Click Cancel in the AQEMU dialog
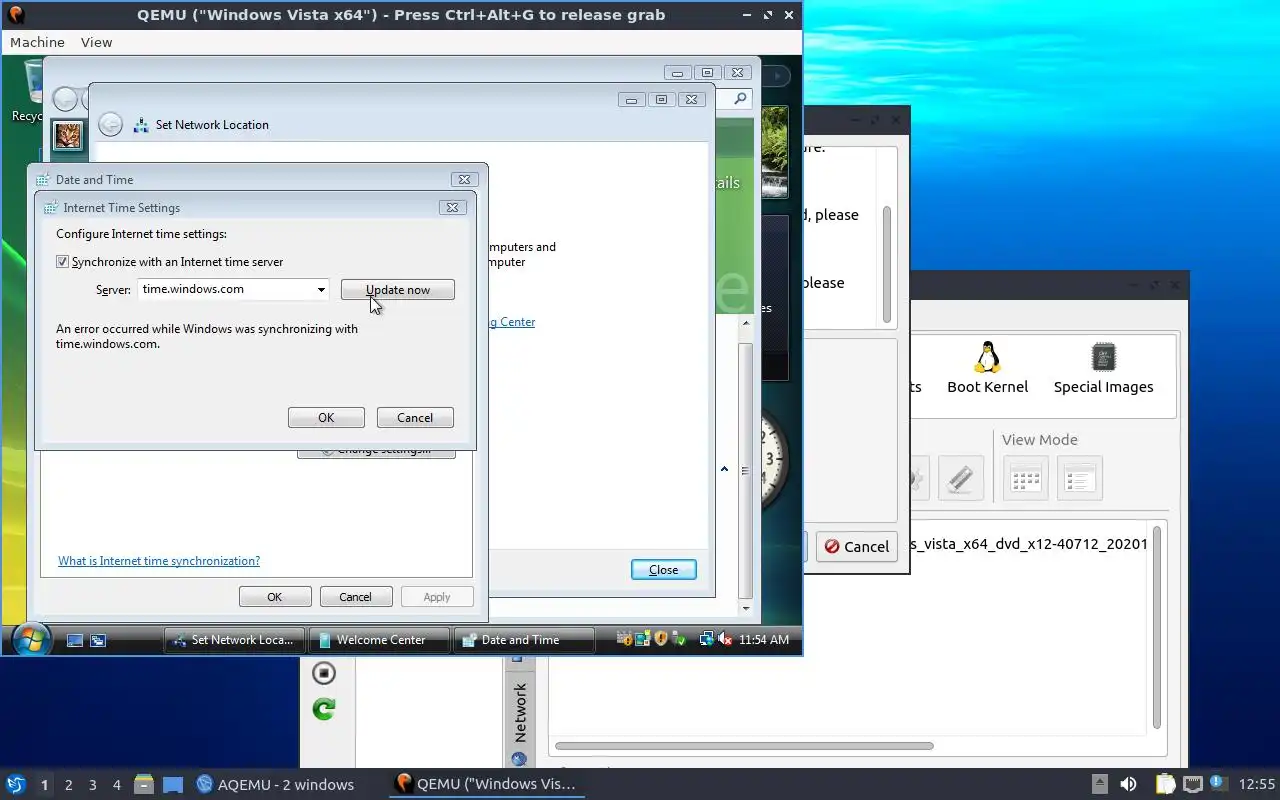This screenshot has width=1280, height=800. (x=856, y=546)
